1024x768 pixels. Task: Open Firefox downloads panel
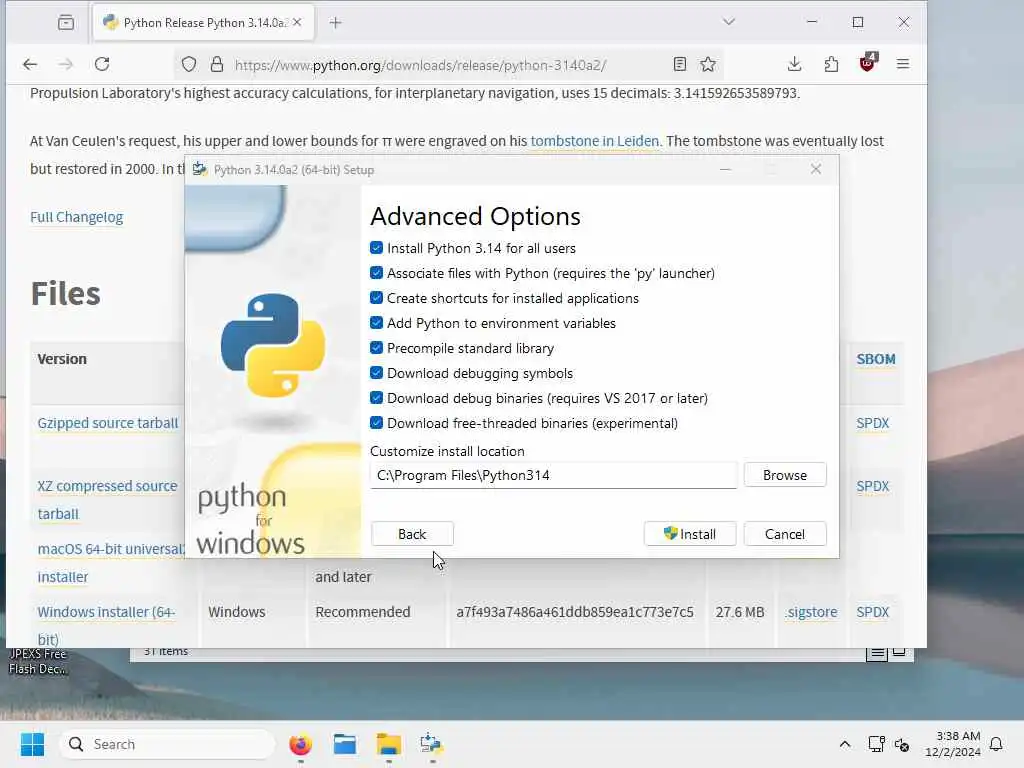[794, 63]
